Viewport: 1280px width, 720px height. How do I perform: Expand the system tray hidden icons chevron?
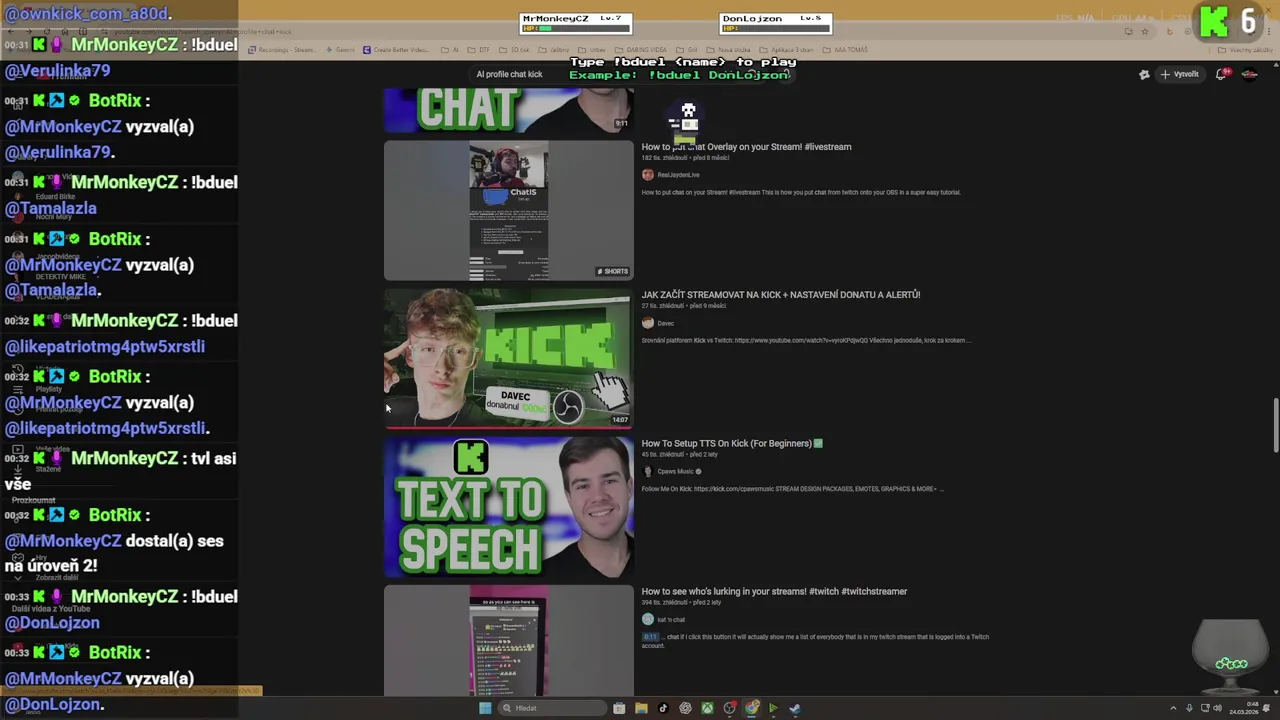(1173, 708)
